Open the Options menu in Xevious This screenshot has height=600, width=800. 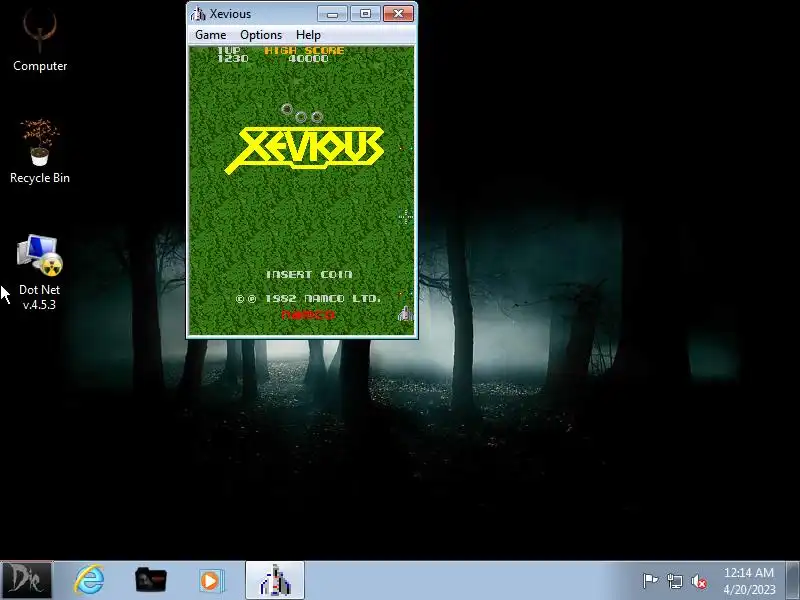tap(261, 35)
